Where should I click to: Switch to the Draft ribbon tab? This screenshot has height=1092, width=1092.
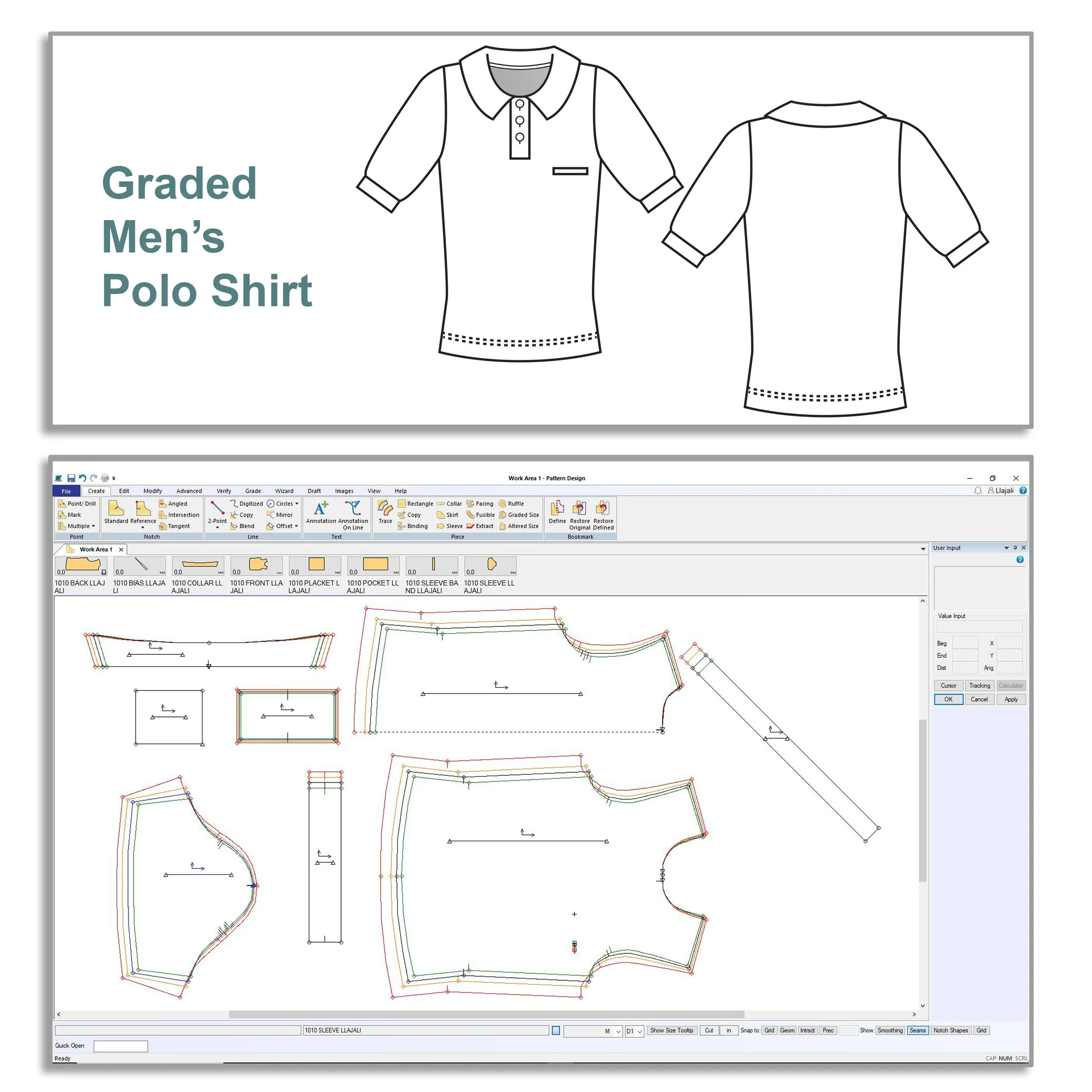pos(314,491)
